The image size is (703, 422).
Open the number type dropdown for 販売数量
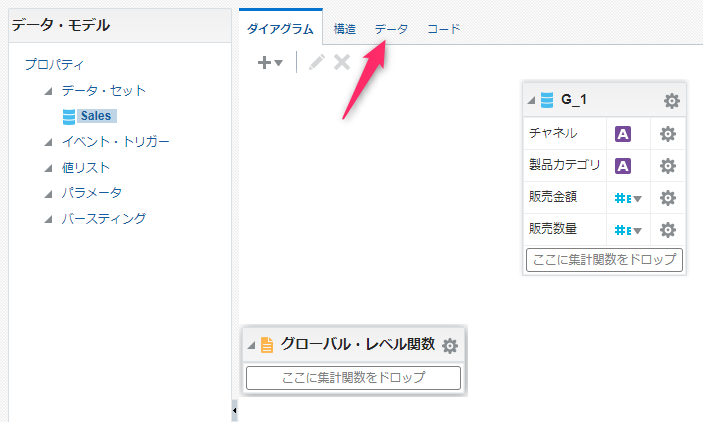coord(628,230)
